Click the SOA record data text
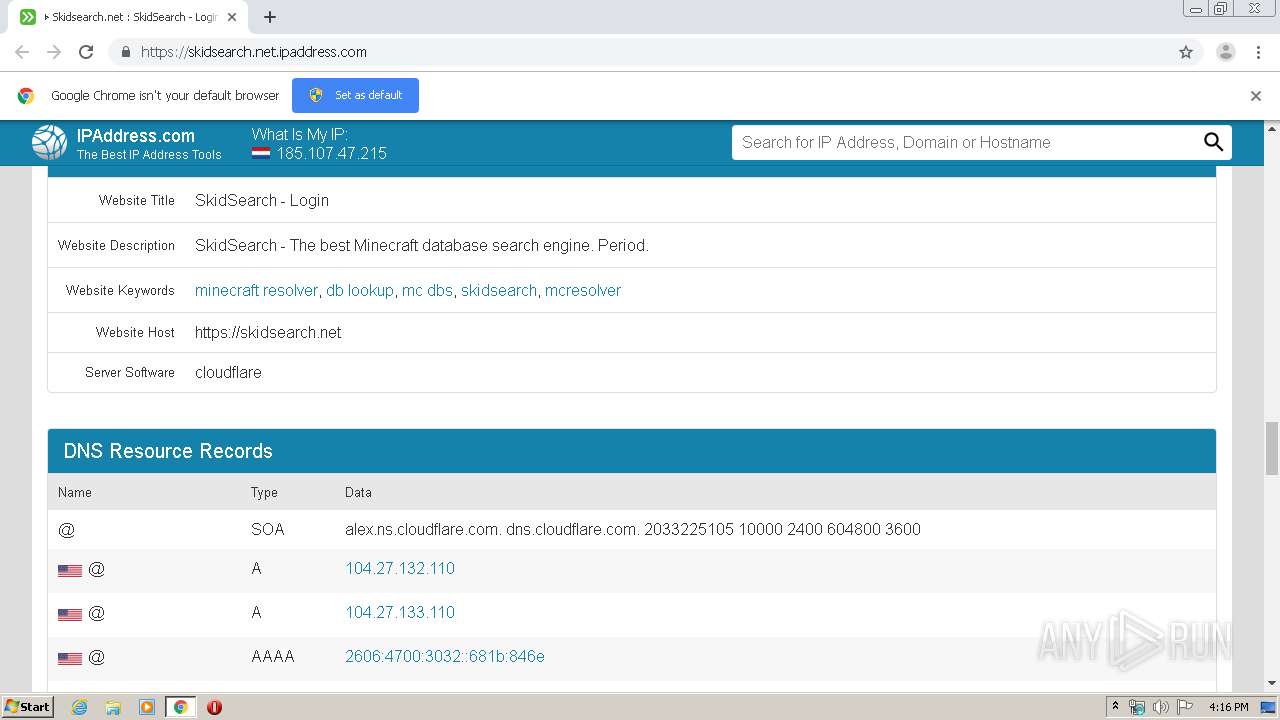Image resolution: width=1280 pixels, height=720 pixels. point(633,529)
